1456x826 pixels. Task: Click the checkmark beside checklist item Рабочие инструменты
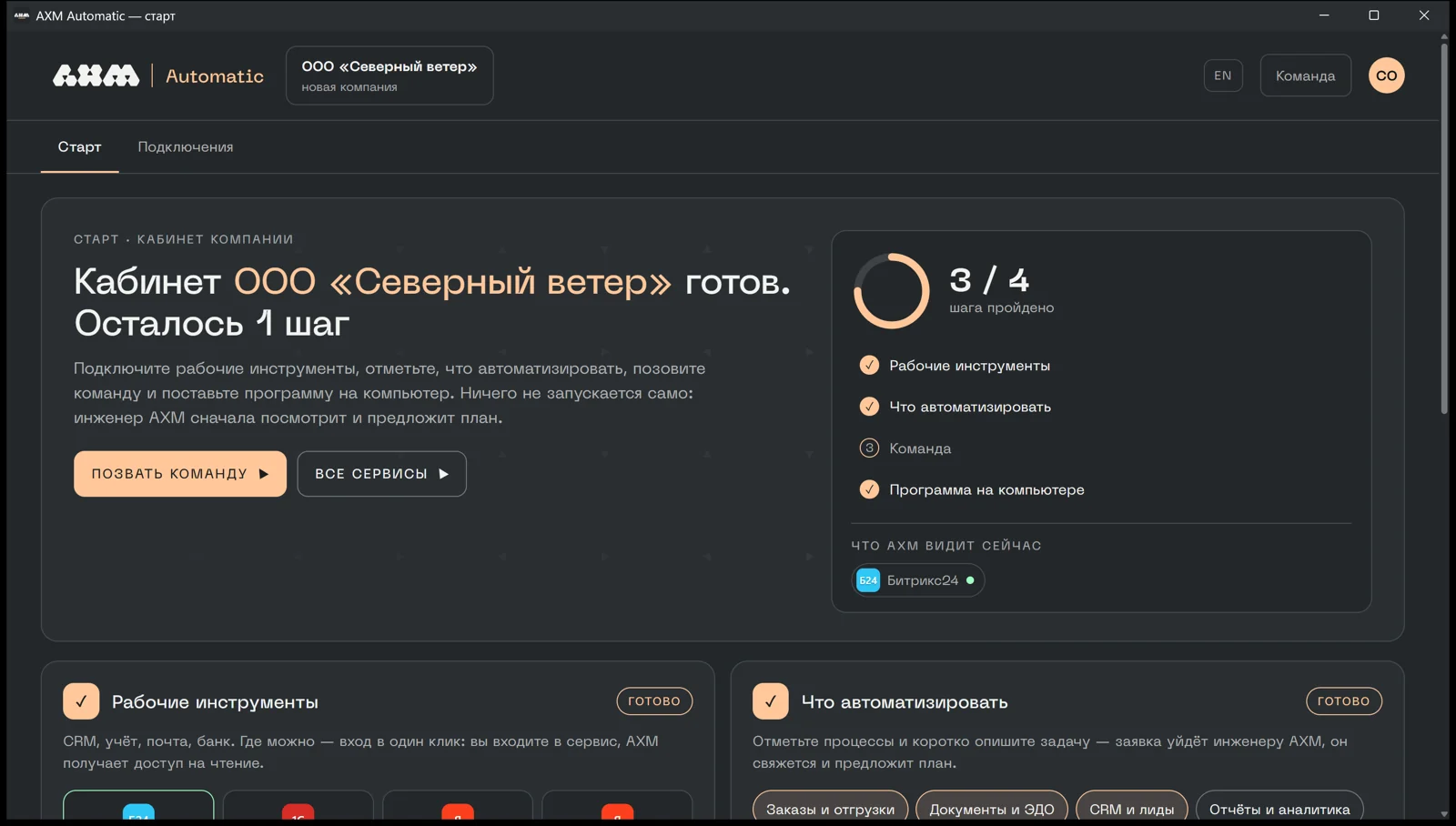click(869, 365)
